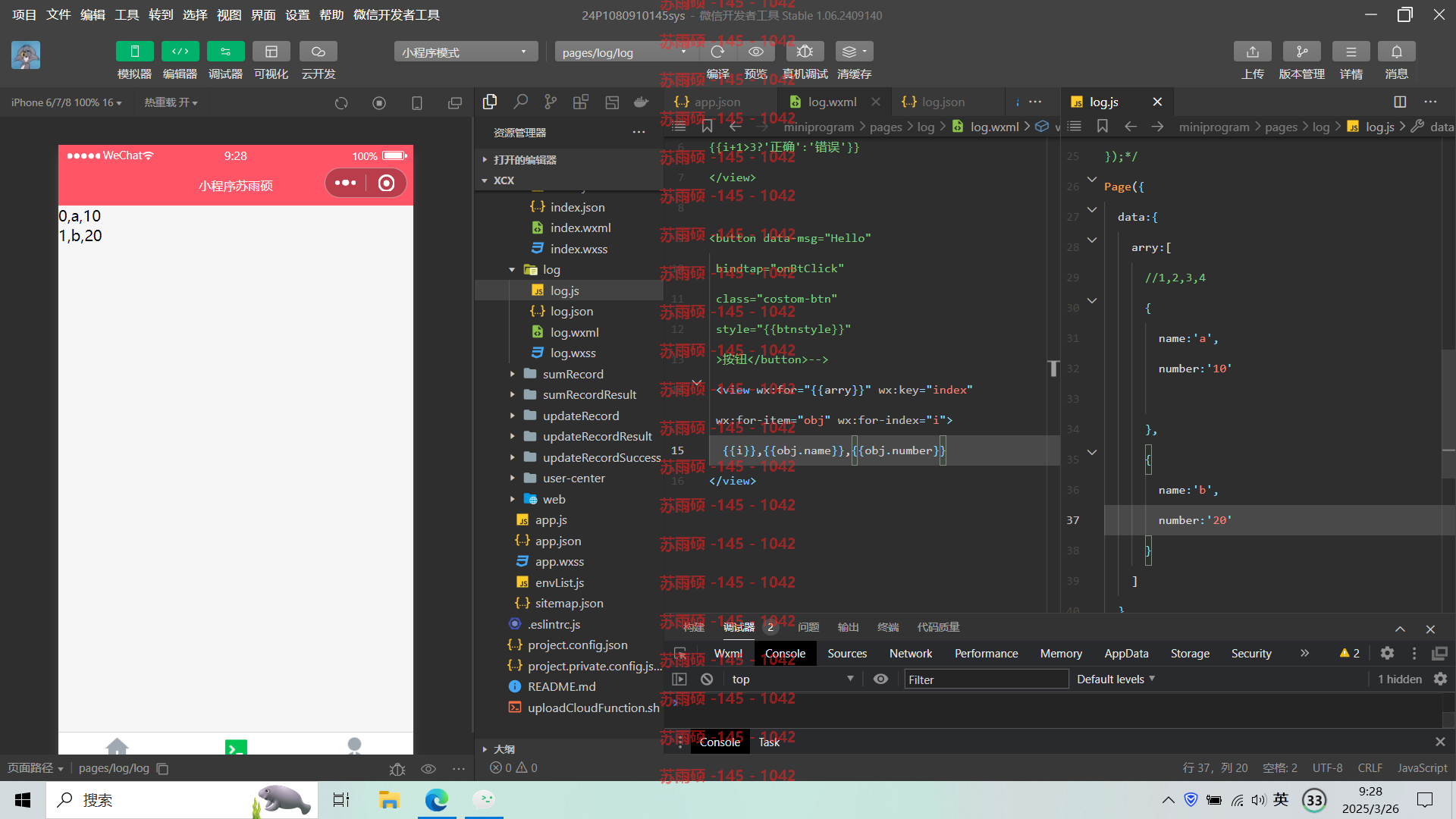
Task: Open the 详情 details panel
Action: pyautogui.click(x=1351, y=52)
